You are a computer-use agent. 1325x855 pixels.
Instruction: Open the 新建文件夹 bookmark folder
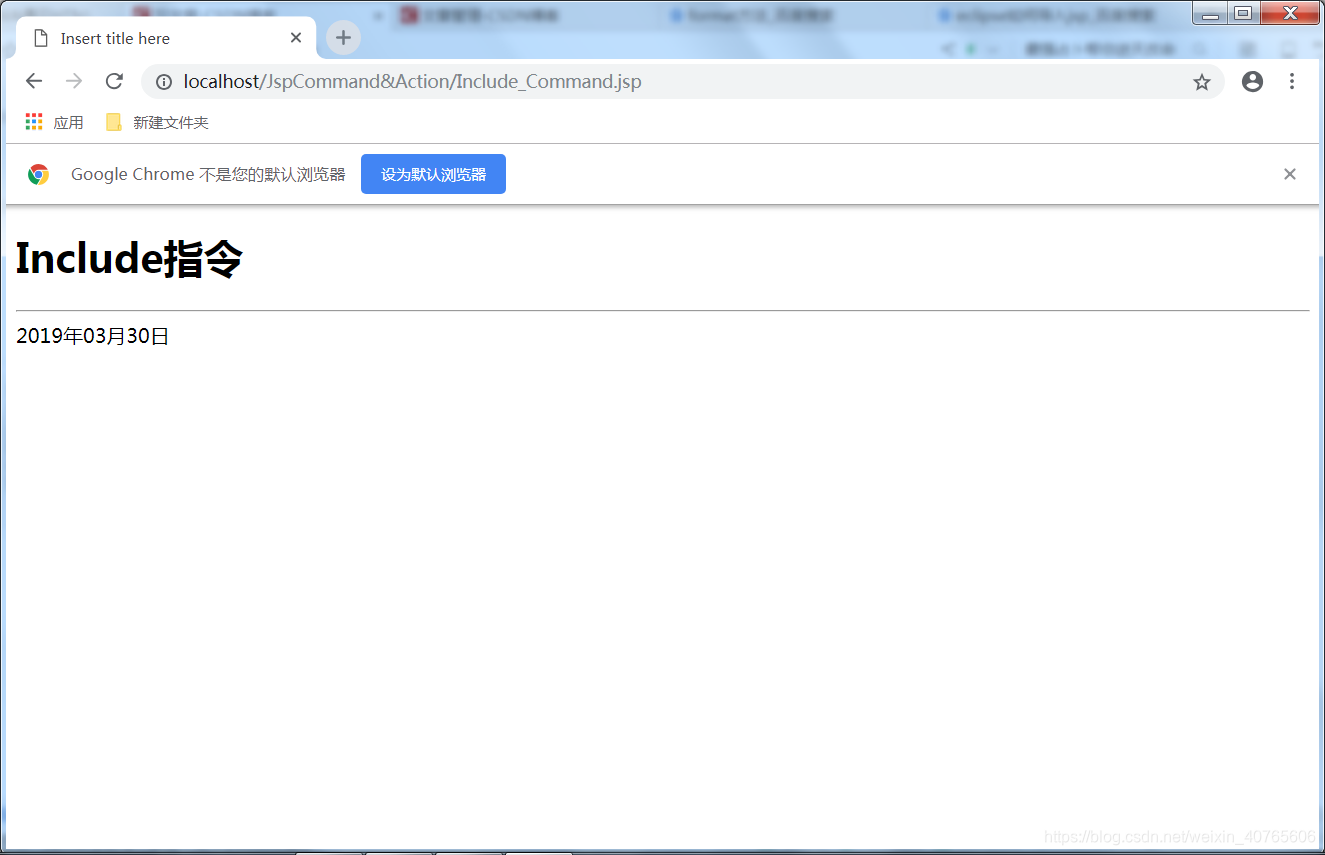click(x=157, y=122)
